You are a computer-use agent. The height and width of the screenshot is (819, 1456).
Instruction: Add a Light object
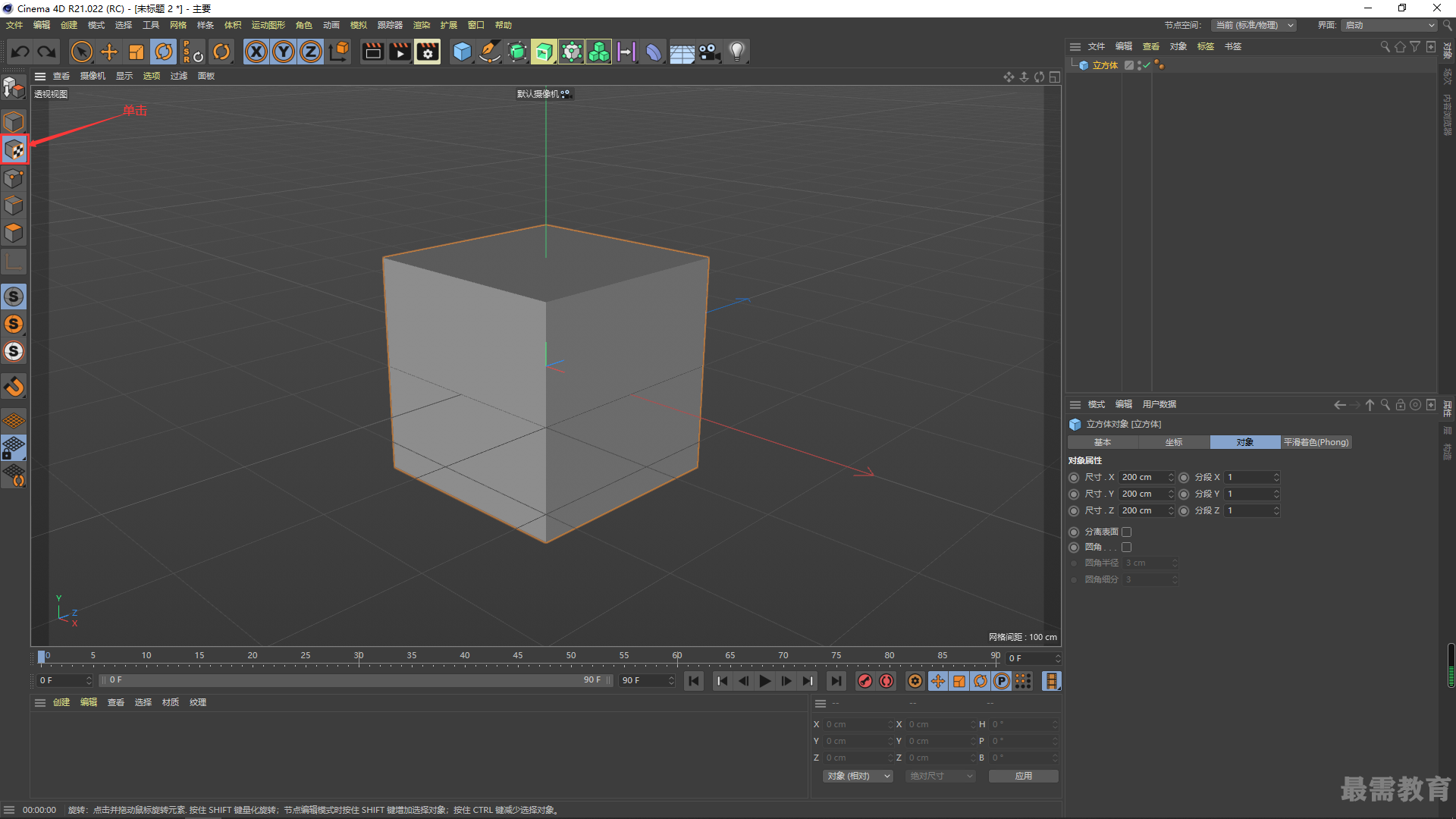pos(737,52)
